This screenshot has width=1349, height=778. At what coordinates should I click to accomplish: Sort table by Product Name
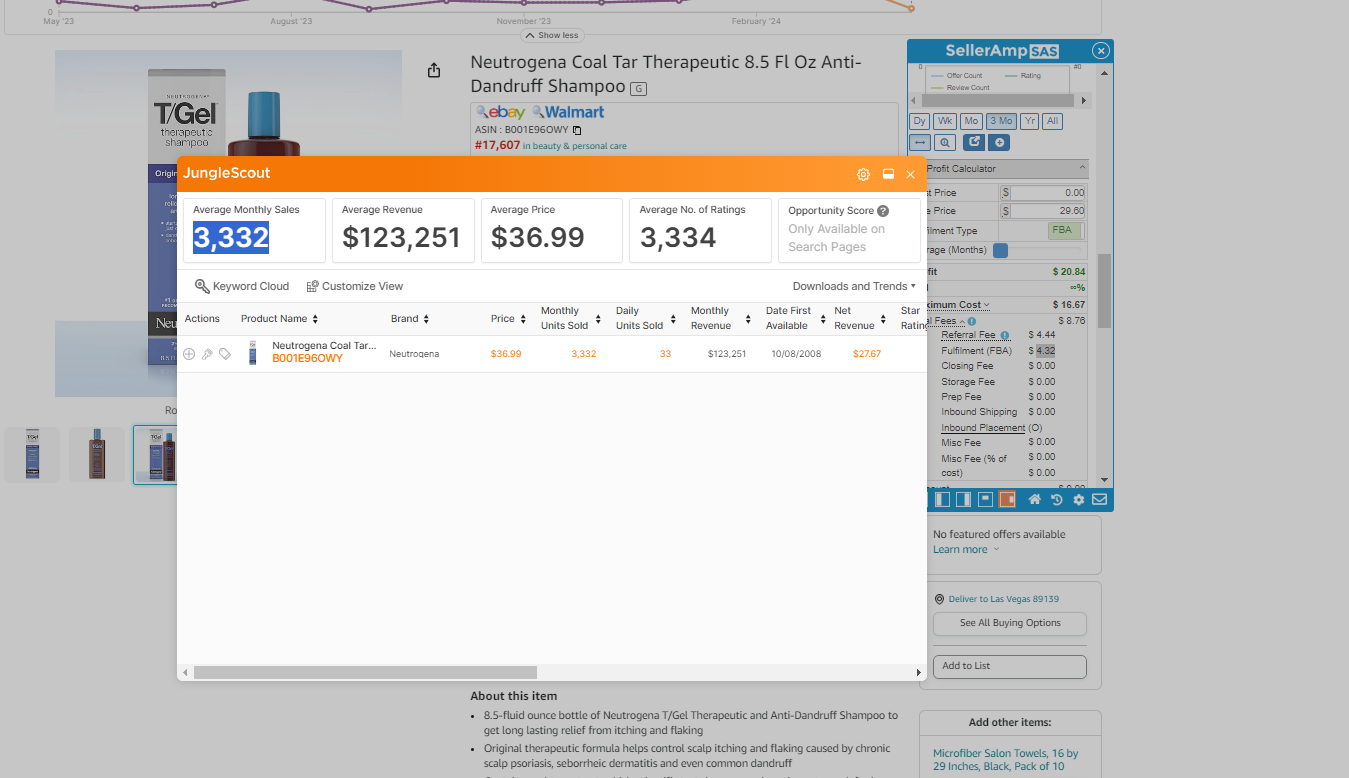(279, 319)
